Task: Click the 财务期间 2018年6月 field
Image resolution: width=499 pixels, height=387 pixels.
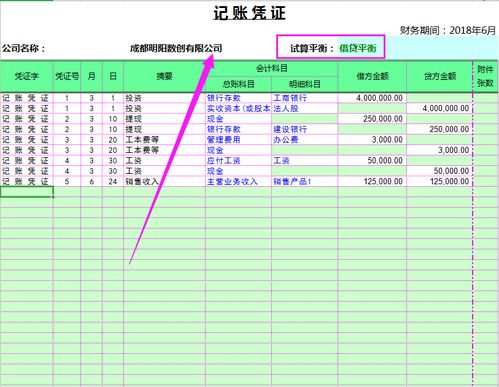Action: tap(448, 30)
